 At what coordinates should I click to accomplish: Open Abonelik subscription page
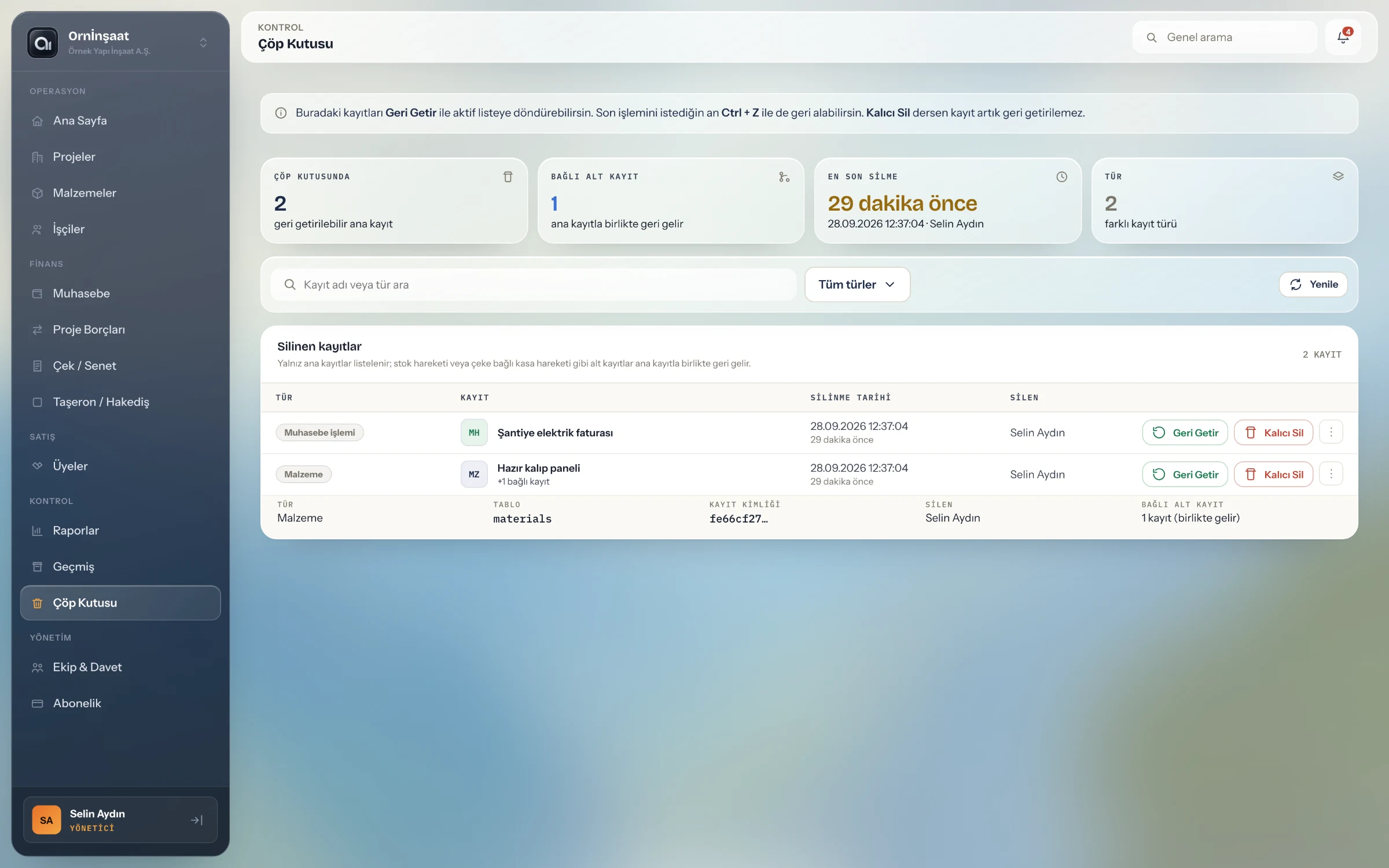click(120, 703)
